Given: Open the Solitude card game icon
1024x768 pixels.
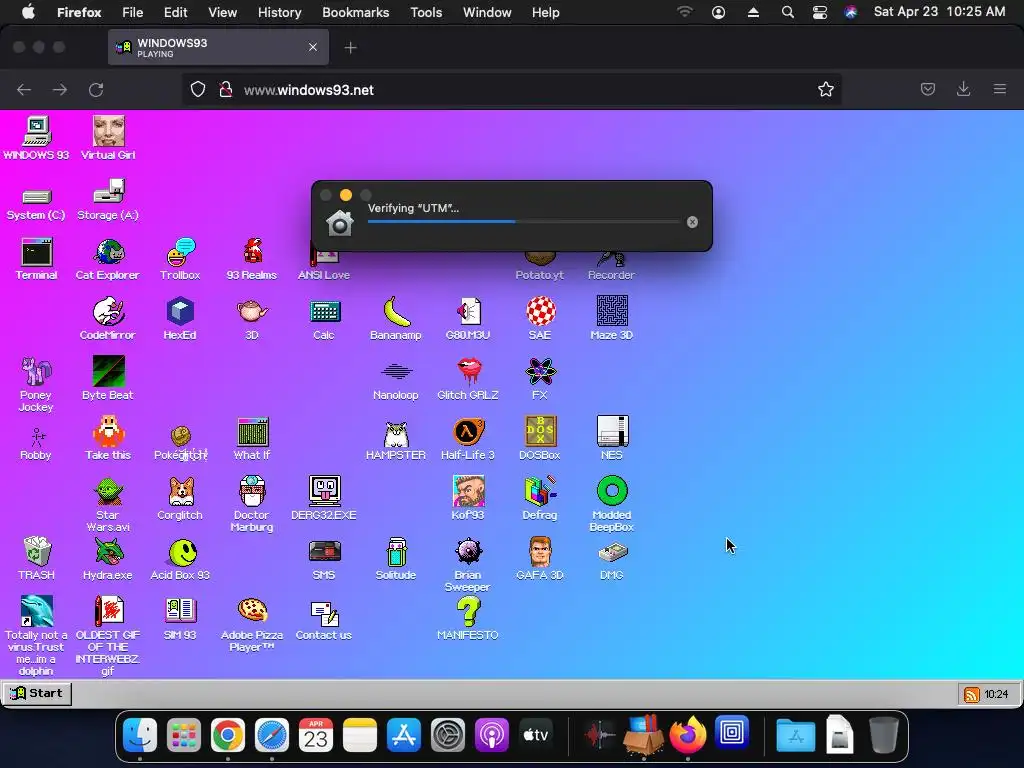Looking at the screenshot, I should click(x=396, y=551).
